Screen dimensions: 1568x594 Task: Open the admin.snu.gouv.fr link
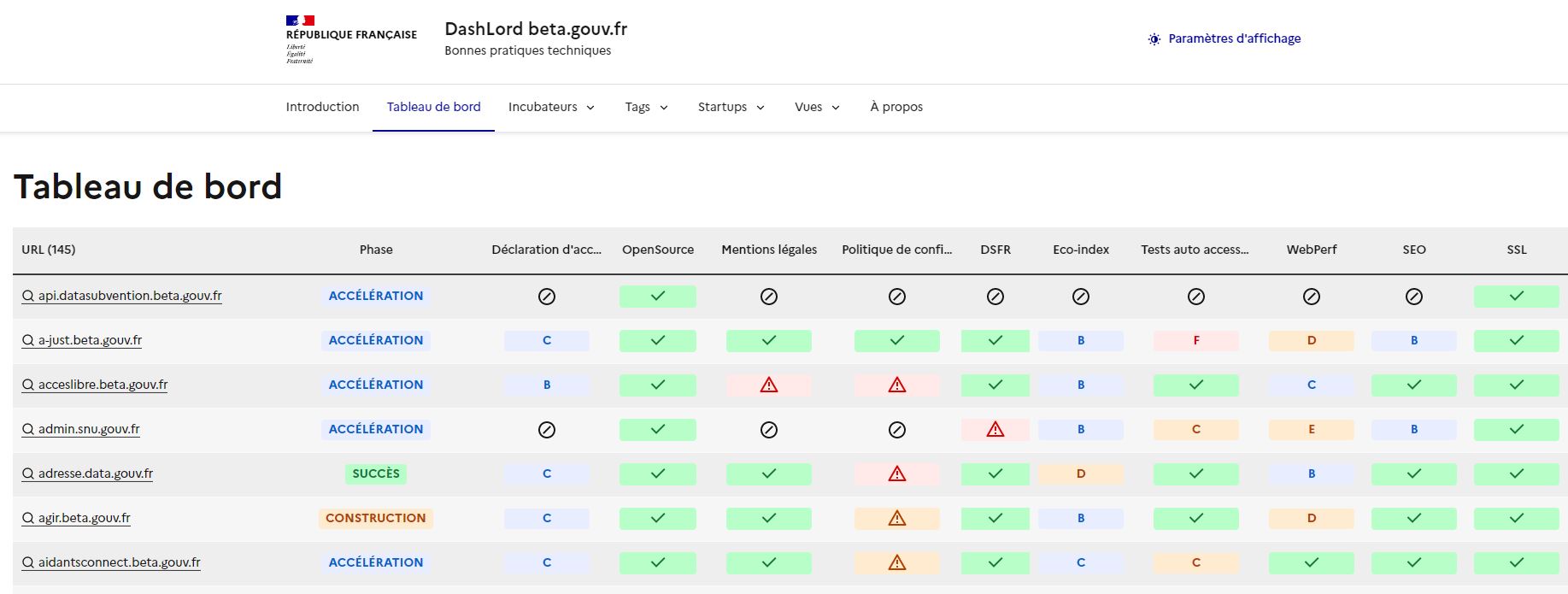(81, 430)
